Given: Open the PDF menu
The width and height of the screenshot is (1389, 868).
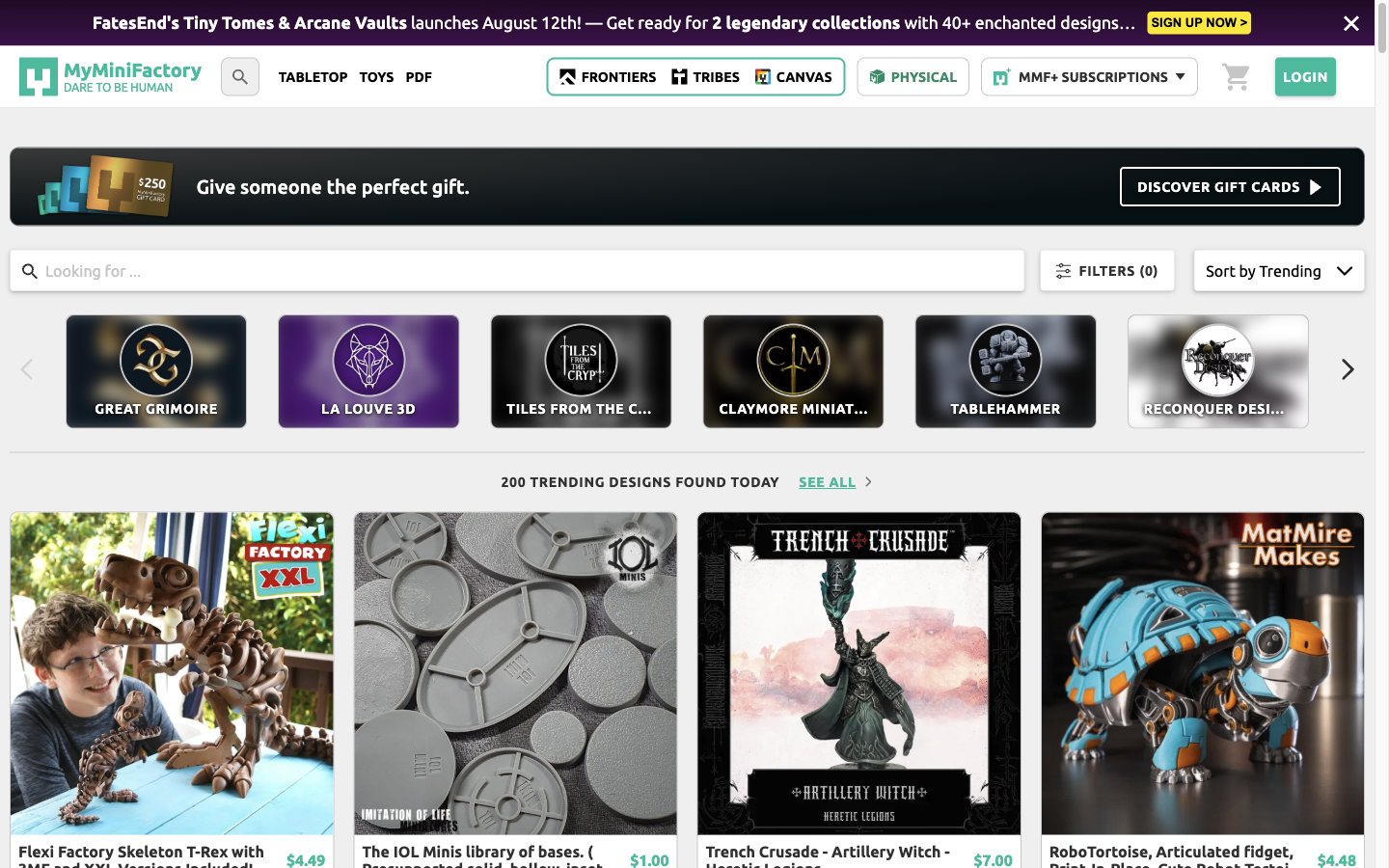Looking at the screenshot, I should 419,77.
